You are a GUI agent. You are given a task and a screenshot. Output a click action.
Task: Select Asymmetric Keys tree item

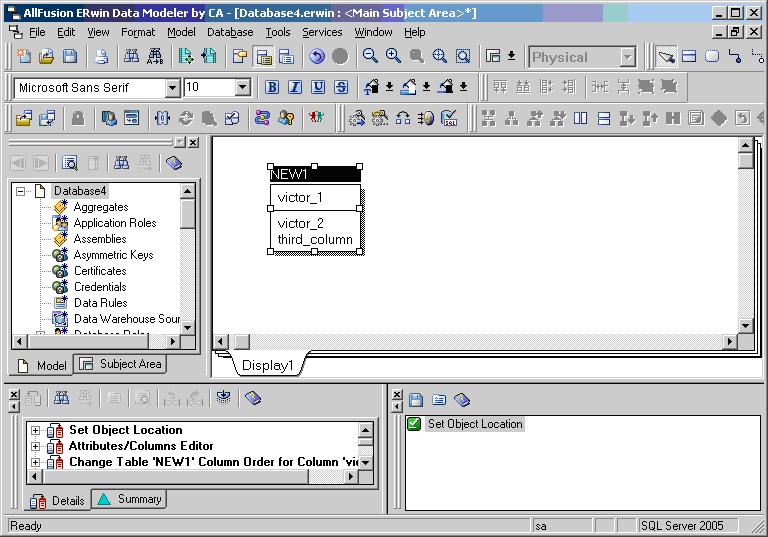[113, 255]
